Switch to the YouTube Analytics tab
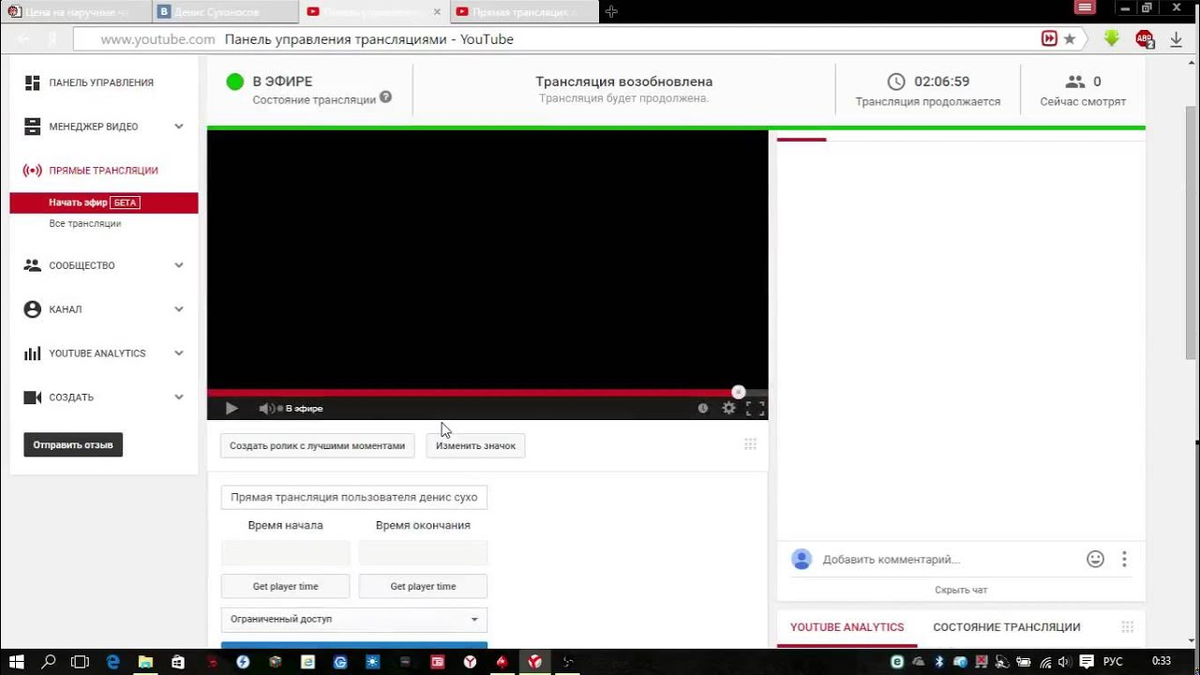This screenshot has width=1200, height=675. pyautogui.click(x=847, y=627)
